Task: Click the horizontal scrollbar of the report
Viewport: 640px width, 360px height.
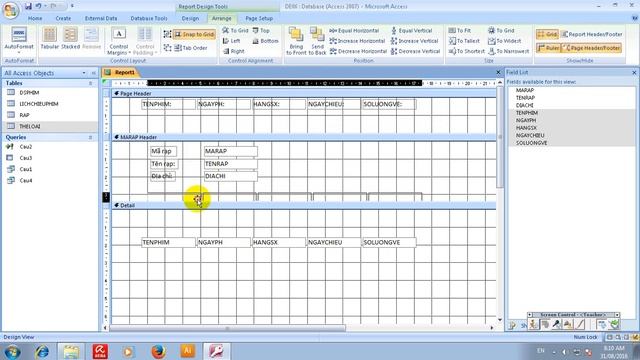Action: click(x=227, y=328)
